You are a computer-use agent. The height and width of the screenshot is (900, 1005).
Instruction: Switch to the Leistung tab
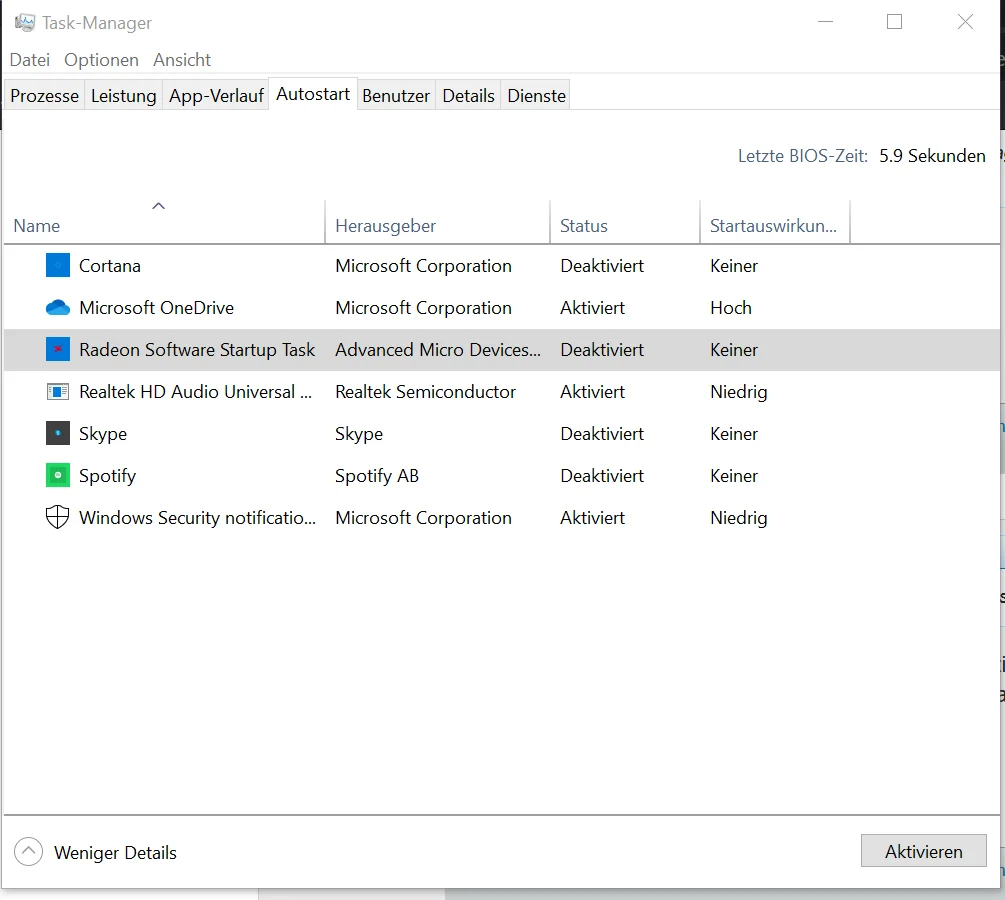123,96
